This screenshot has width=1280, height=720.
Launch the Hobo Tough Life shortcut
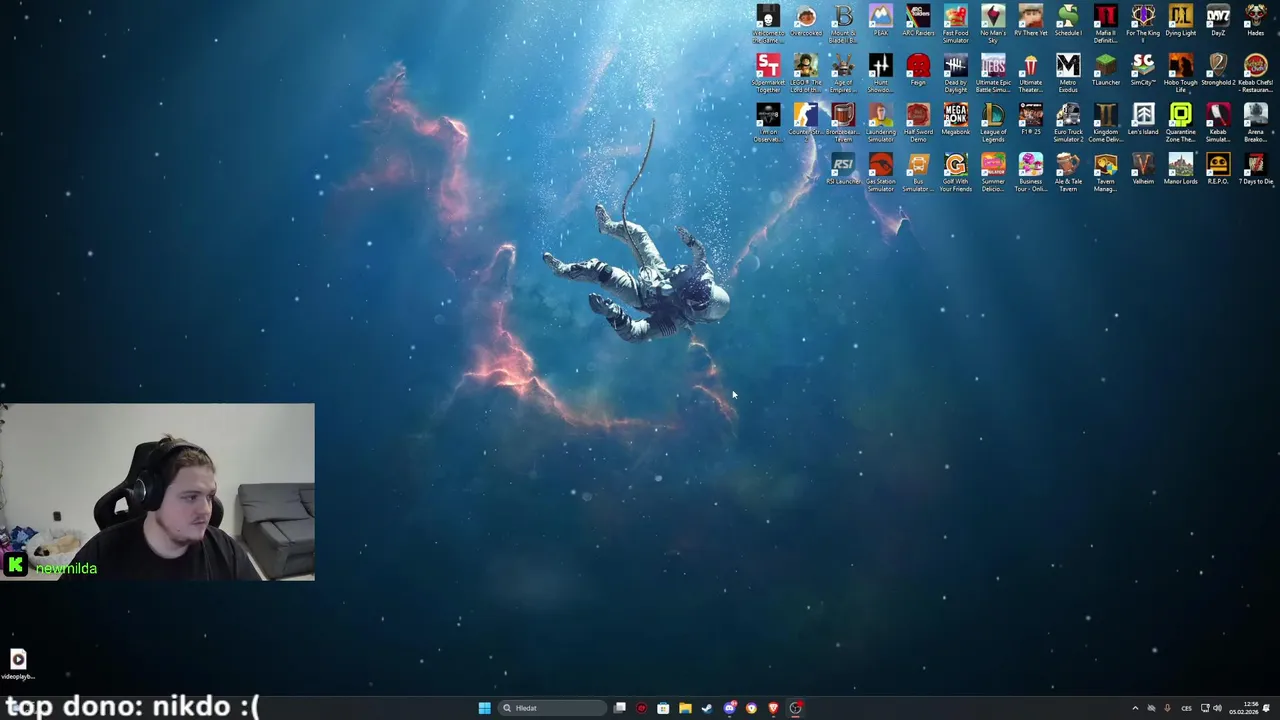click(1180, 72)
